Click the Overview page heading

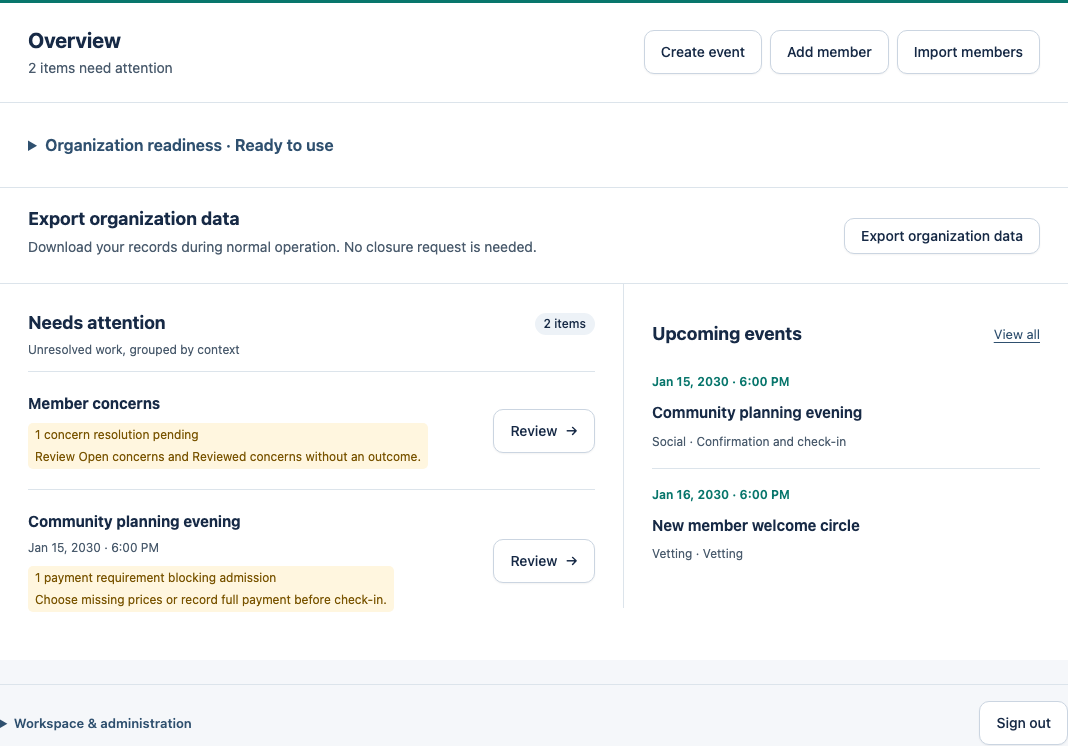74,40
